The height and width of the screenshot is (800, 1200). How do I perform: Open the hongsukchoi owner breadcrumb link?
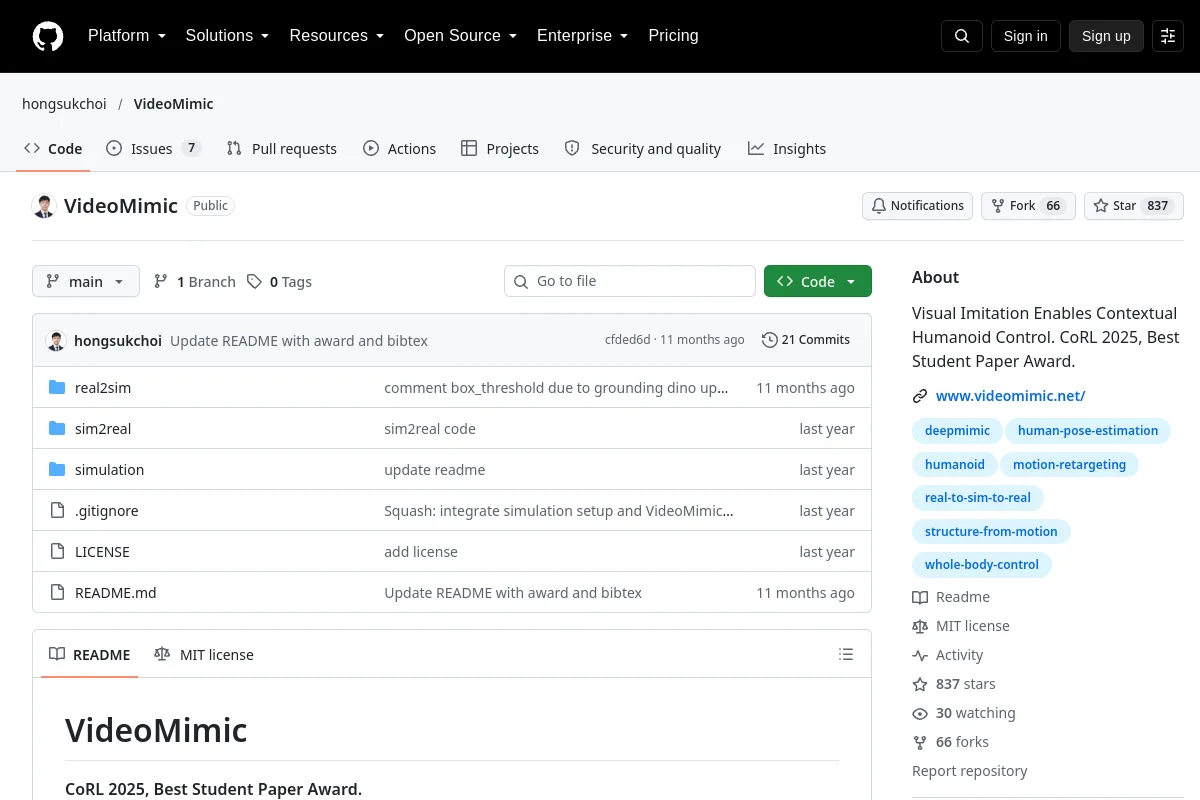pyautogui.click(x=64, y=104)
